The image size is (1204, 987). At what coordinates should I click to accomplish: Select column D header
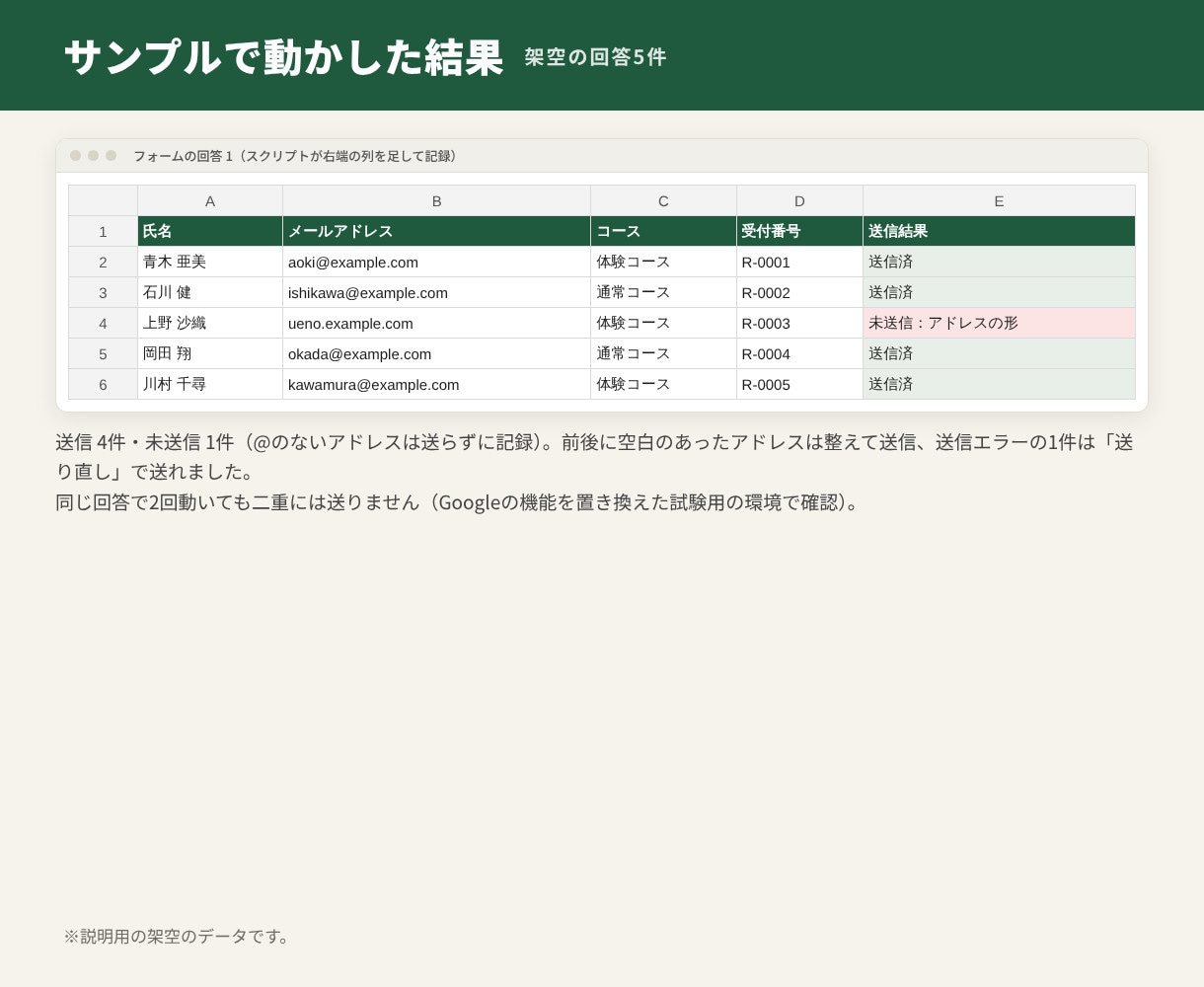(x=800, y=200)
